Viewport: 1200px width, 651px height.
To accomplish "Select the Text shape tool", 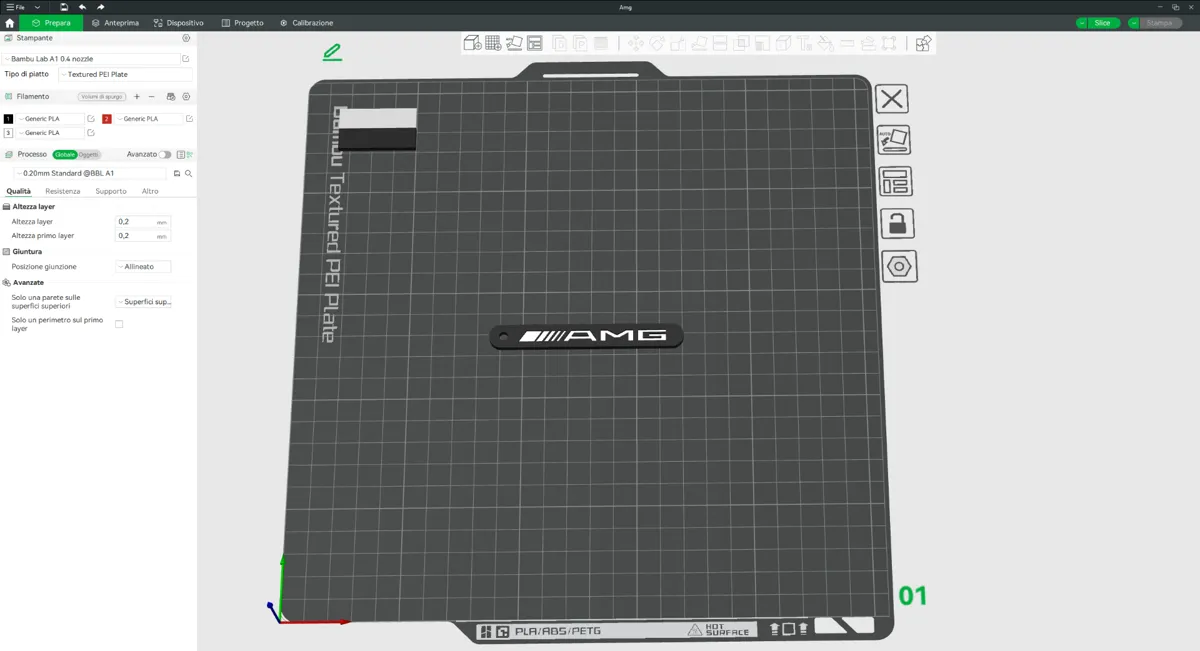I will (x=804, y=43).
